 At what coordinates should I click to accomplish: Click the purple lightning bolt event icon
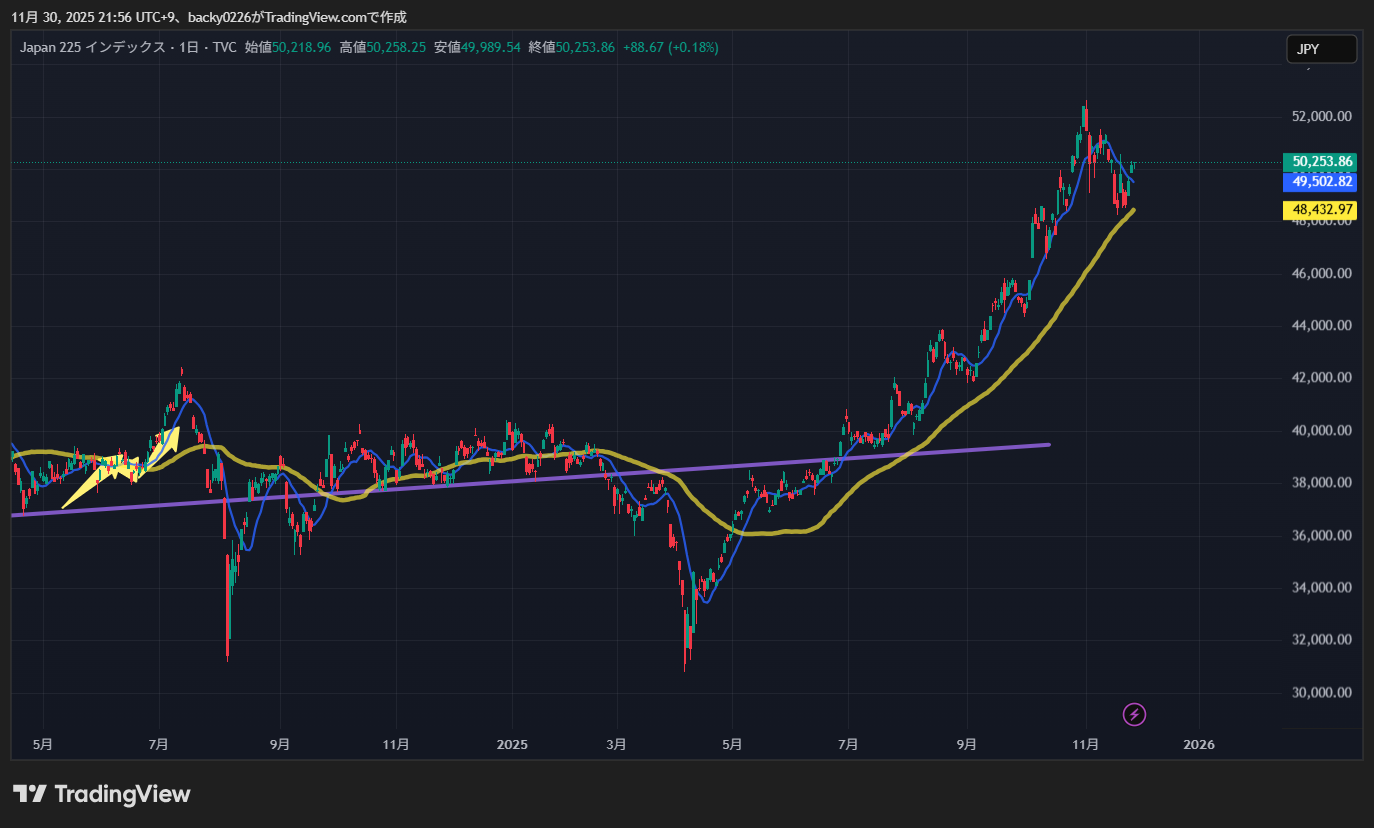pyautogui.click(x=1134, y=714)
